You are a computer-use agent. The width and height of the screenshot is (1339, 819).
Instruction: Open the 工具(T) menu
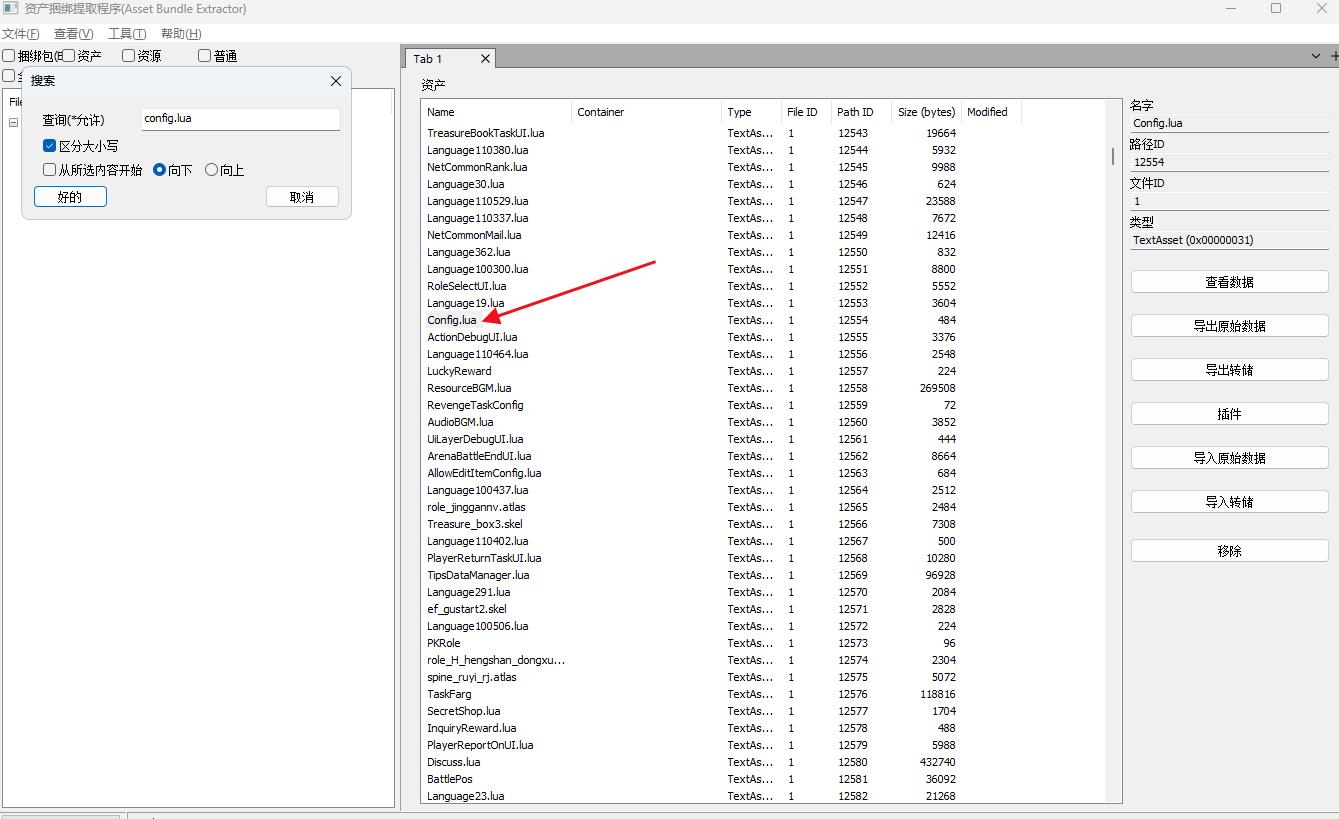click(x=127, y=34)
